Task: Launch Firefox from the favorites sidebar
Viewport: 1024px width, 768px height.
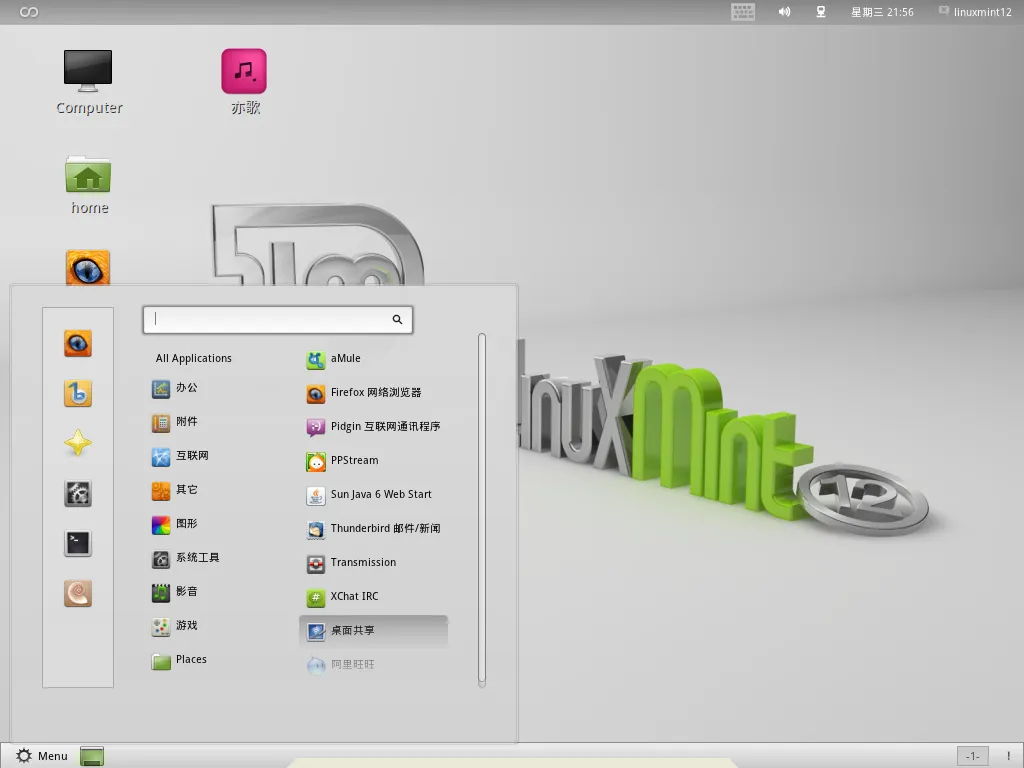Action: click(78, 344)
